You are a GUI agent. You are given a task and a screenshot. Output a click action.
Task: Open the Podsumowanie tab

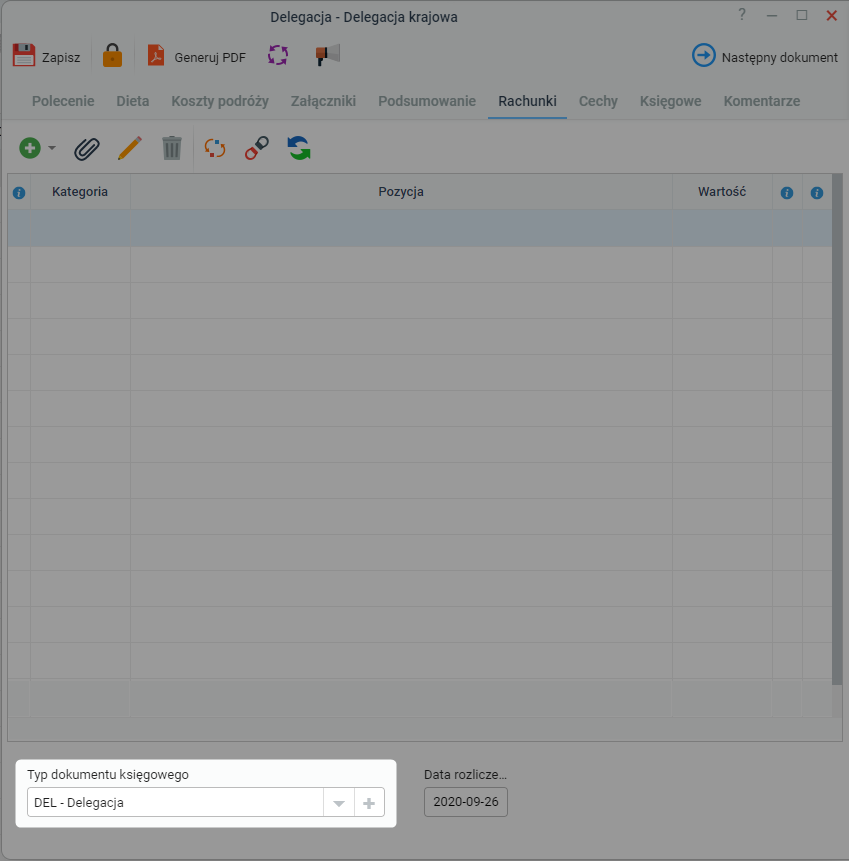click(x=427, y=101)
